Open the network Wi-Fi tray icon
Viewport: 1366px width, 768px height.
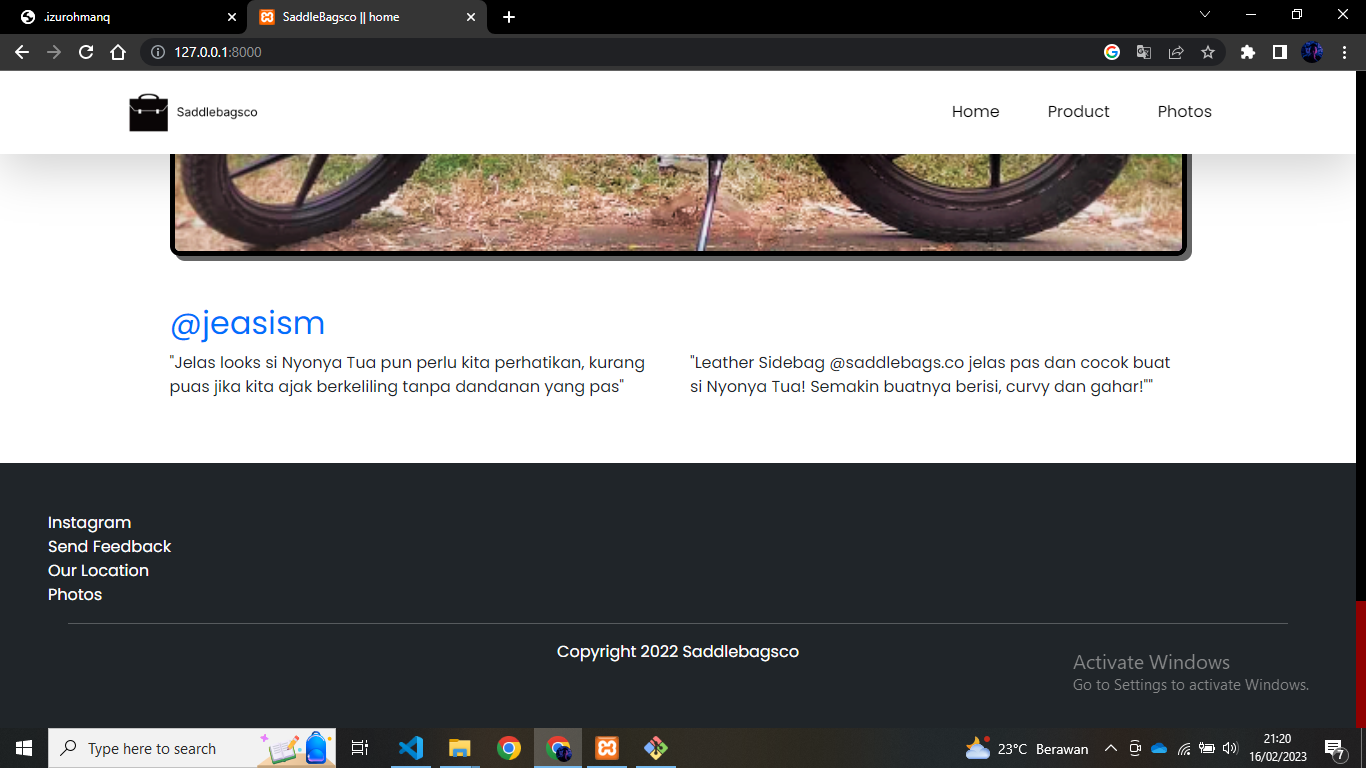[1184, 748]
